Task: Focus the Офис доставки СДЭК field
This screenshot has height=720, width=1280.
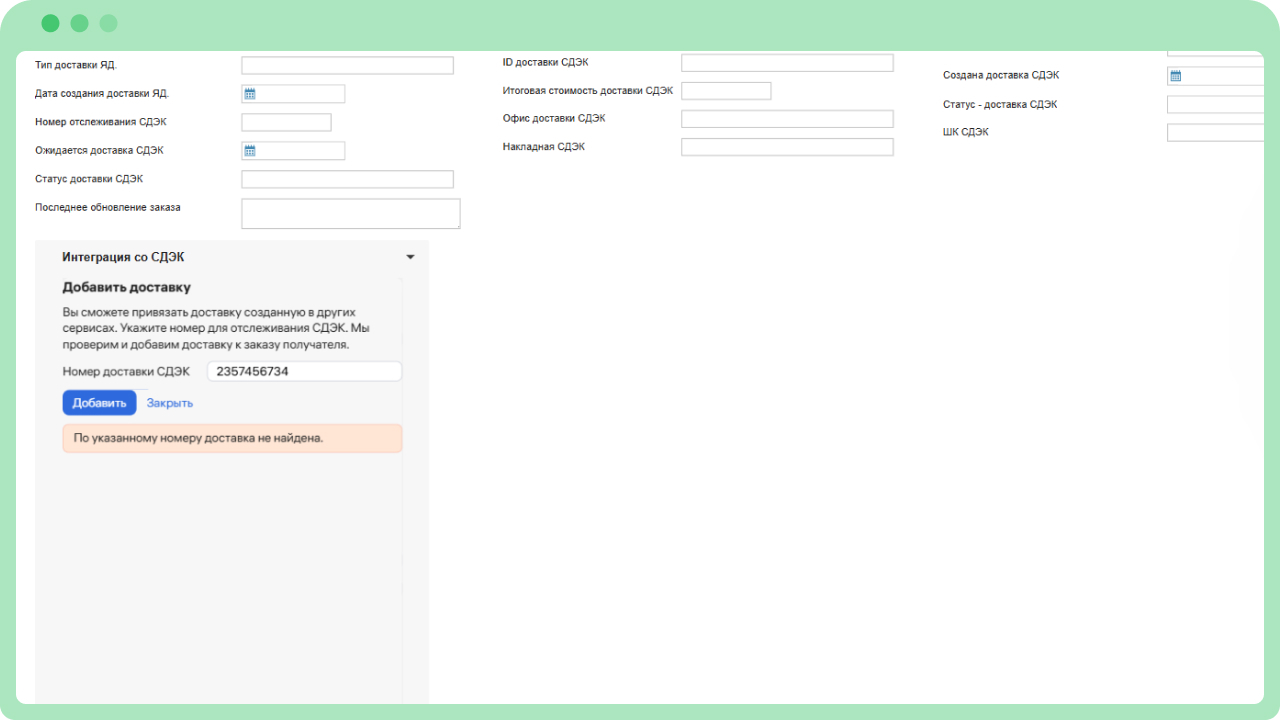Action: click(x=787, y=119)
